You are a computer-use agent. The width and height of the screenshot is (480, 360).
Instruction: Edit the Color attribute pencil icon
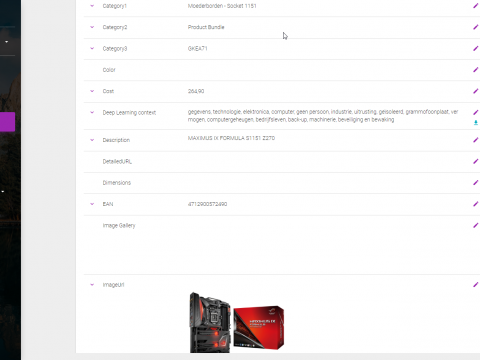coord(476,70)
